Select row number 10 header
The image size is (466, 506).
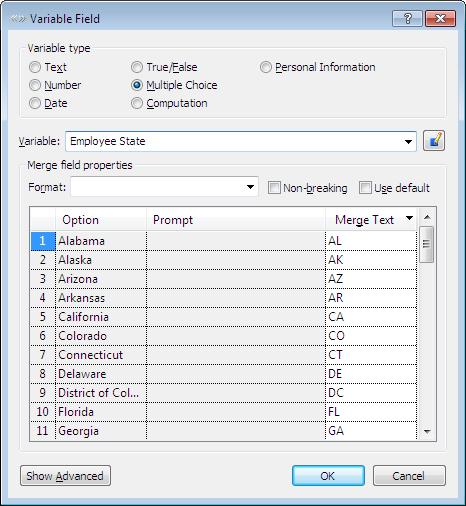click(x=43, y=412)
